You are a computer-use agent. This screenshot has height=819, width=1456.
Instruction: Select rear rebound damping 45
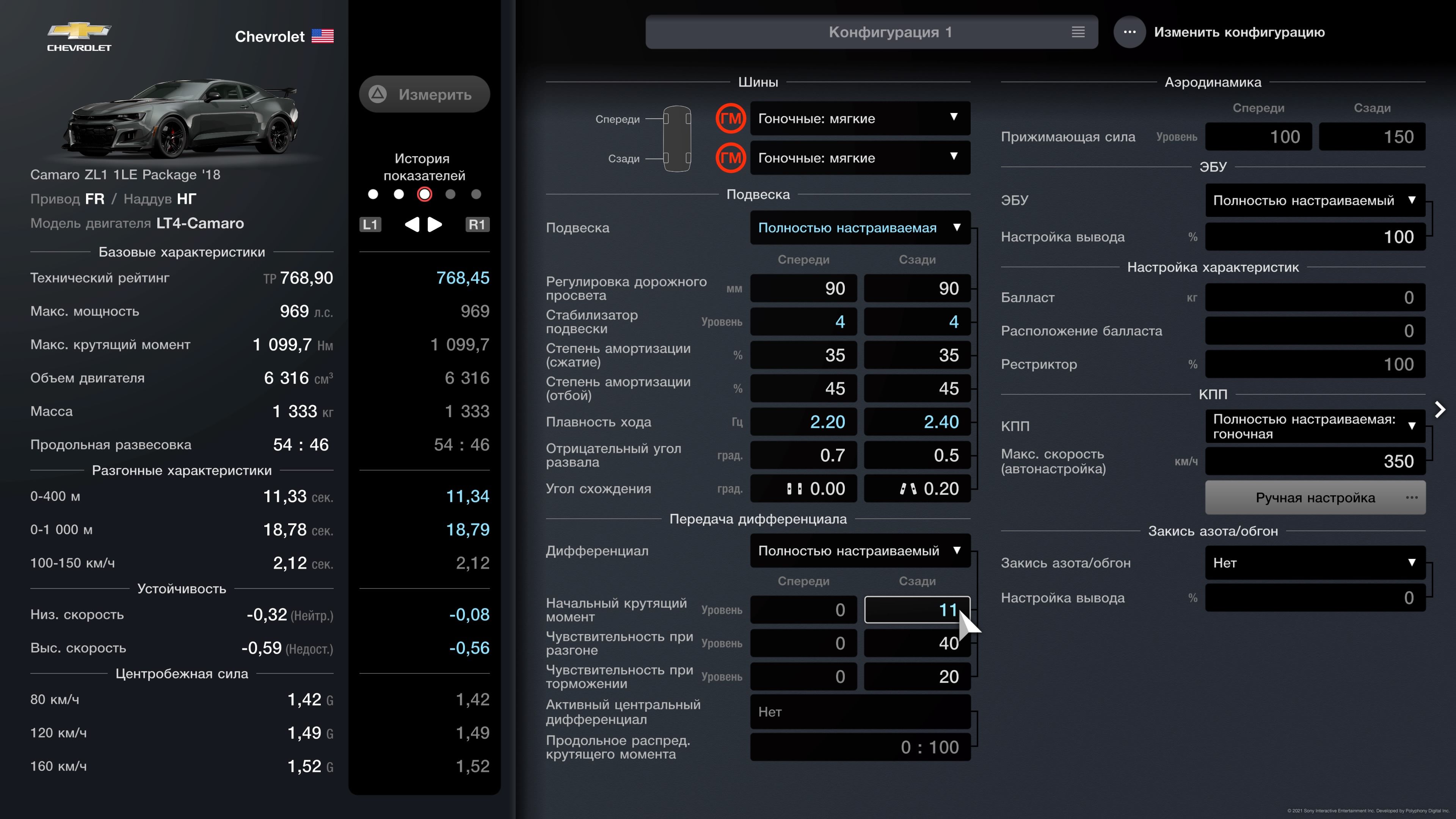[917, 388]
